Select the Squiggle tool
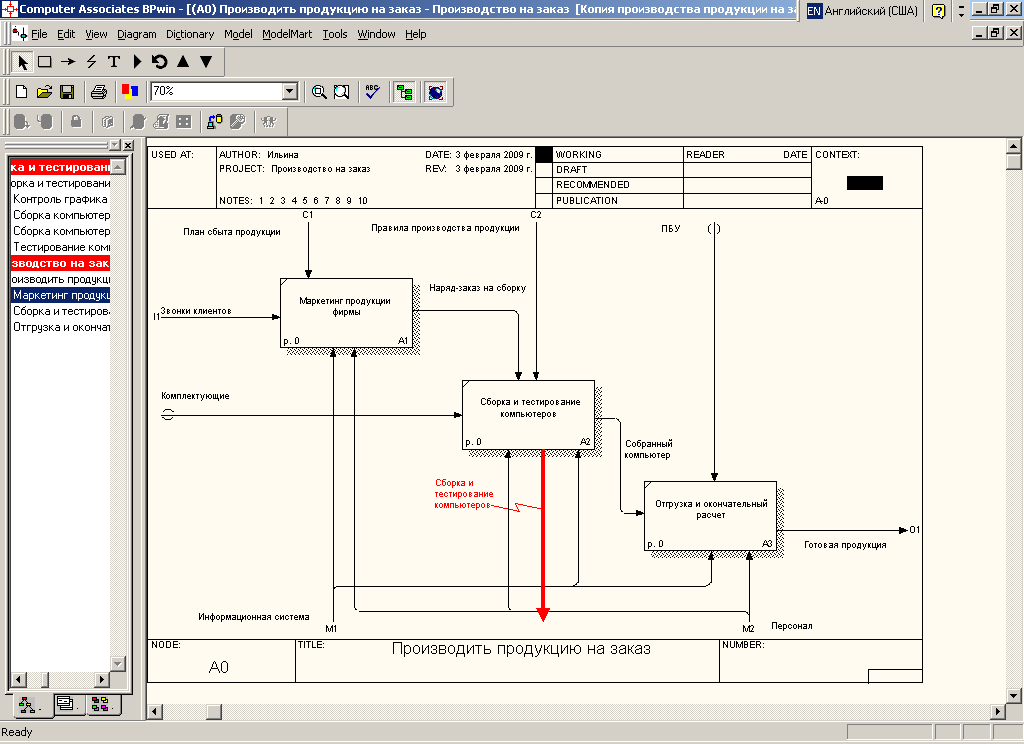This screenshot has width=1024, height=744. 91,62
